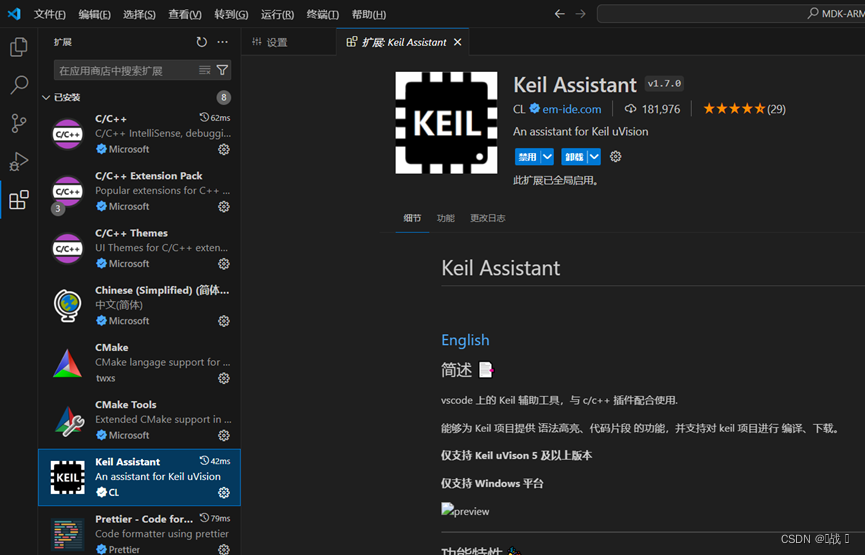Image resolution: width=865 pixels, height=555 pixels.
Task: Switch to the 更改日志 changelog tab
Action: coord(488,218)
